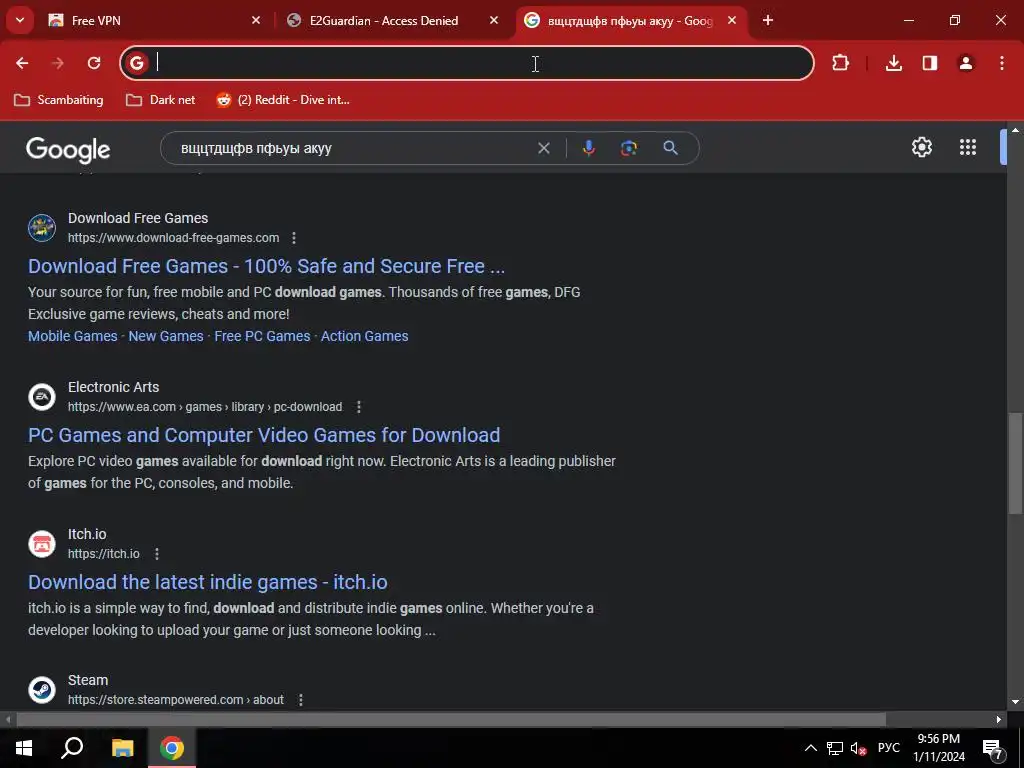Viewport: 1024px width, 768px height.
Task: Search by image with Google Lens icon
Action: (629, 148)
